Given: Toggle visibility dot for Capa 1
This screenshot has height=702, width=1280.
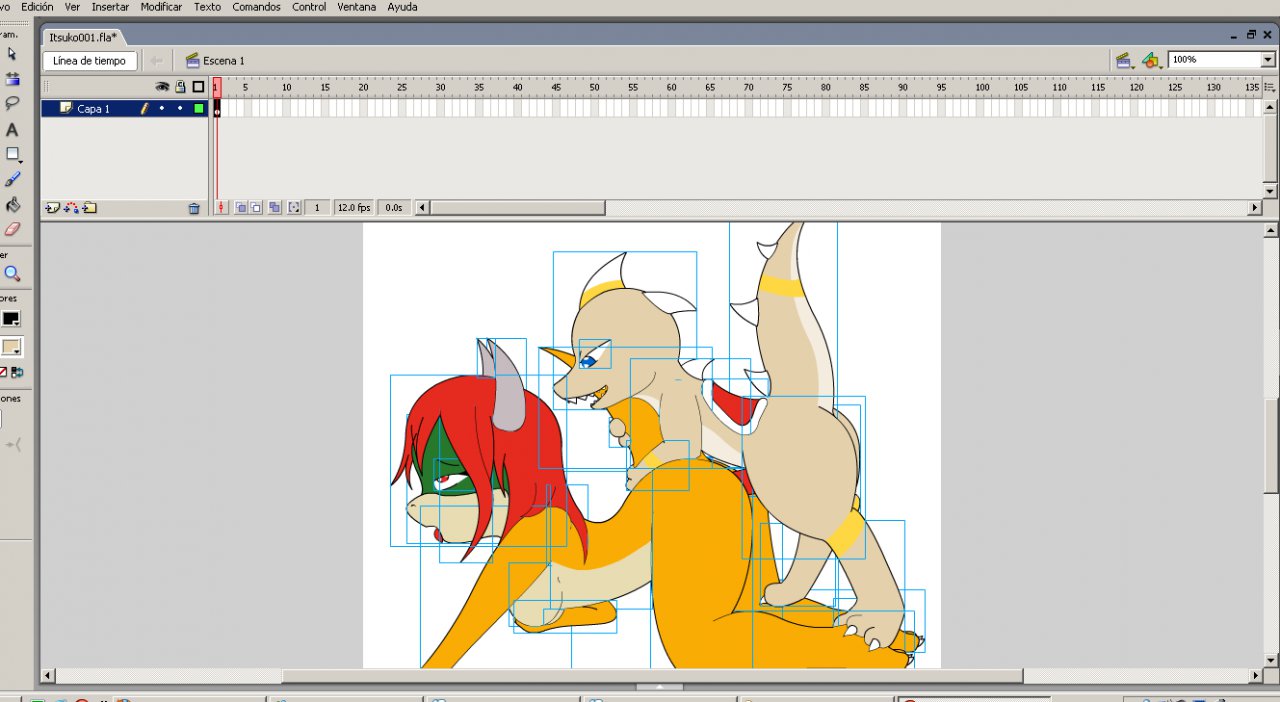Looking at the screenshot, I should click(162, 108).
